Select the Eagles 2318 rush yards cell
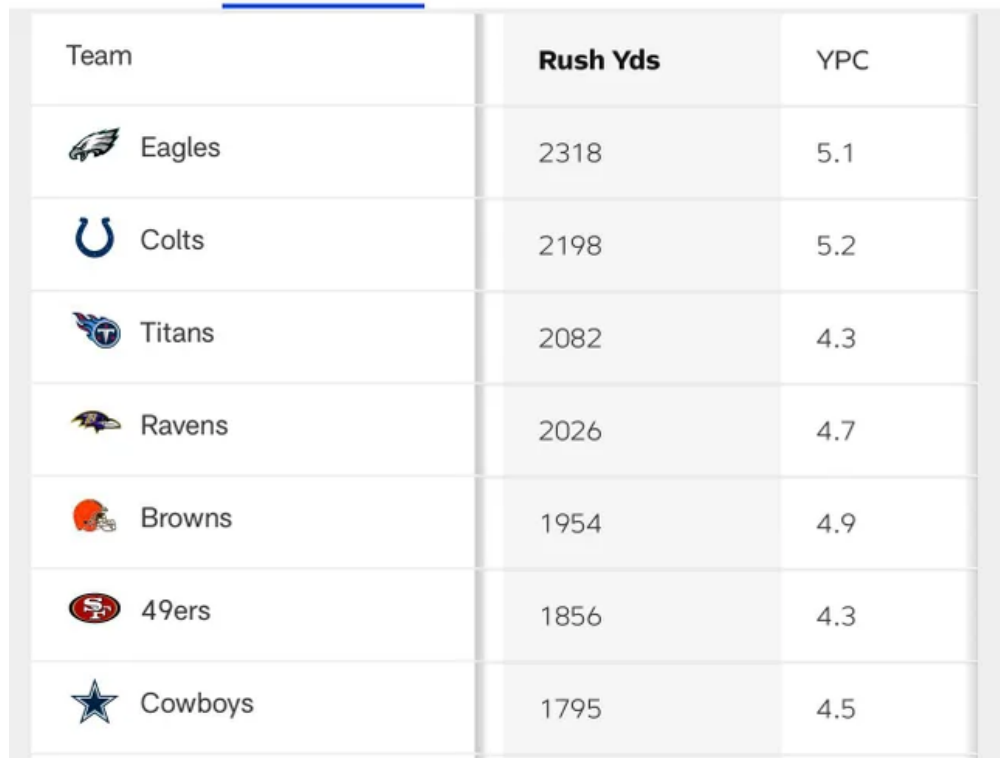The width and height of the screenshot is (1000, 758). click(x=570, y=153)
